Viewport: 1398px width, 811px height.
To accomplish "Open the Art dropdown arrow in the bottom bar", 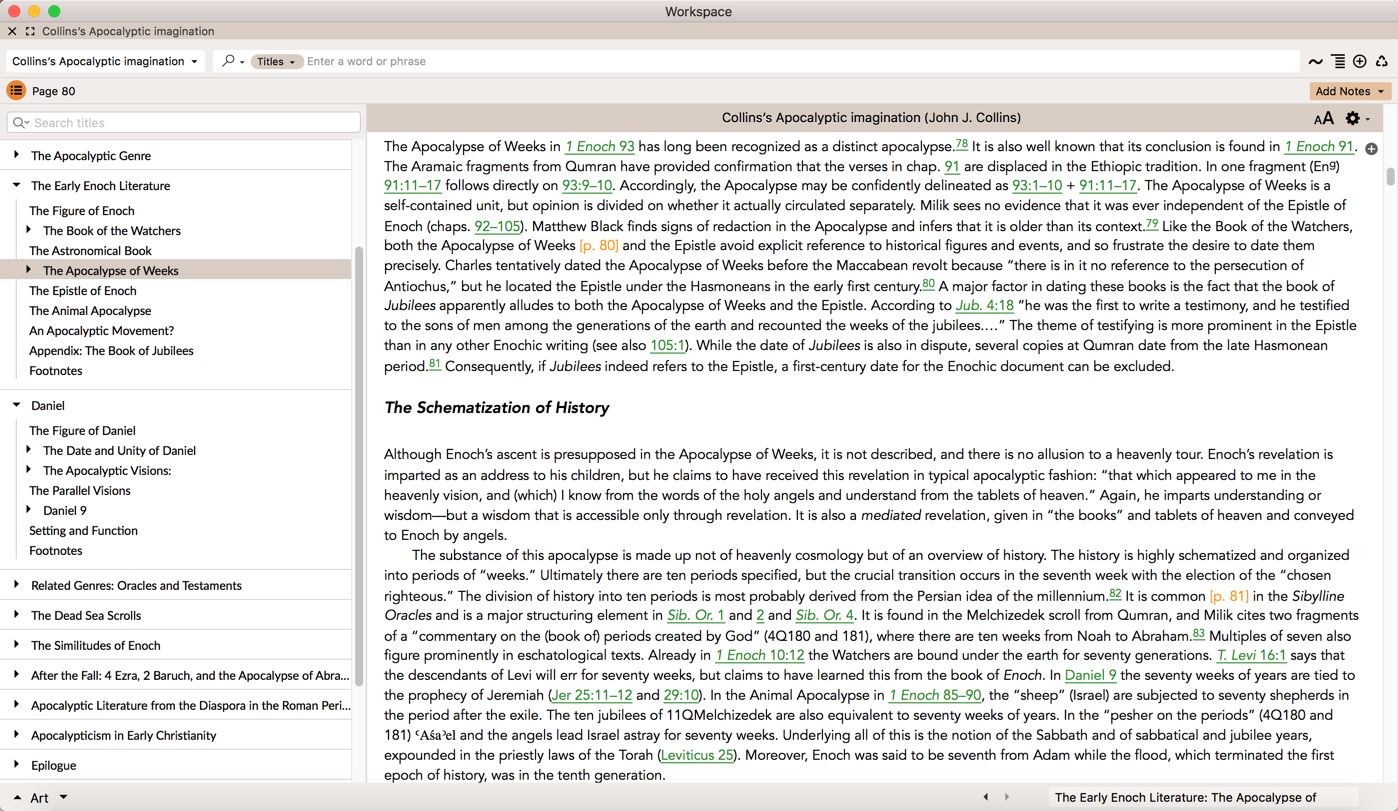I will coord(63,798).
